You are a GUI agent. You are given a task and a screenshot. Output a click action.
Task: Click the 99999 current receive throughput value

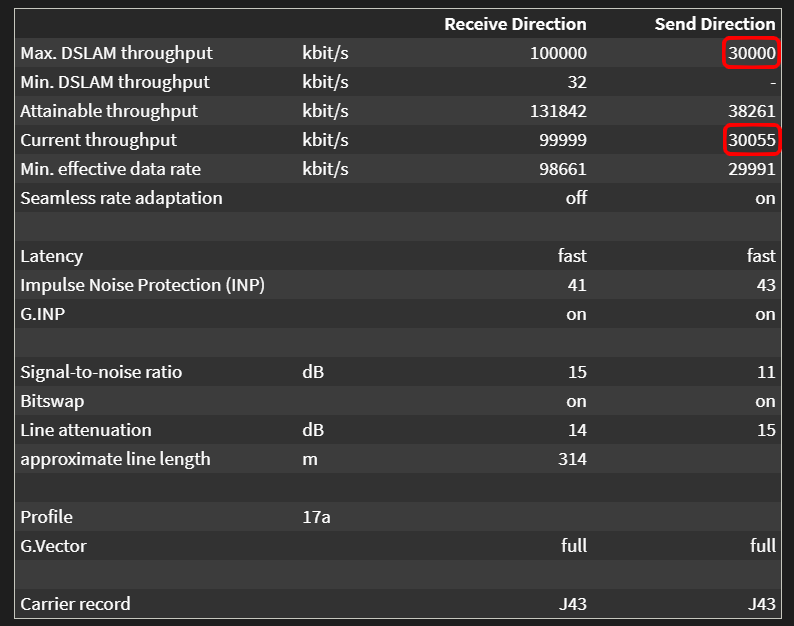pyautogui.click(x=562, y=140)
